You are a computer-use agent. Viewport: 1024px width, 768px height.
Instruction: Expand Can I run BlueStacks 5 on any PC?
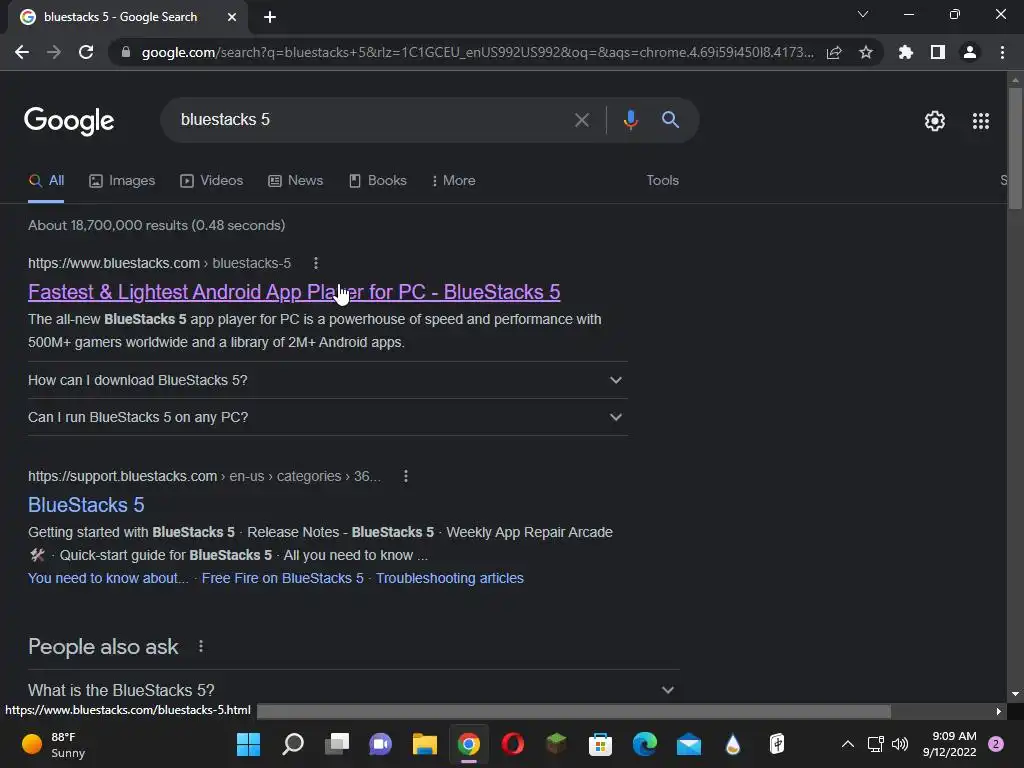click(x=328, y=417)
